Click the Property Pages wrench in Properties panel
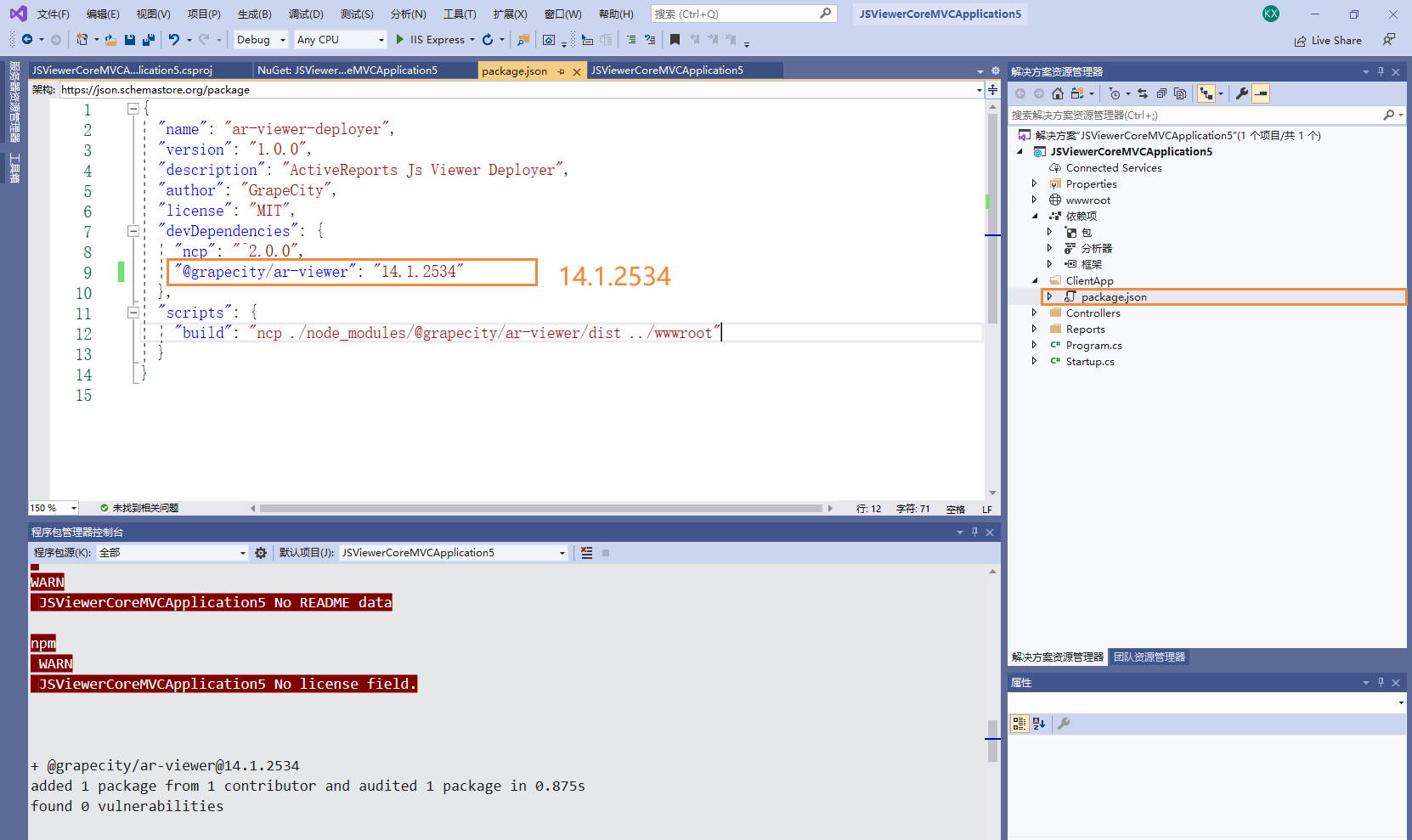1412x840 pixels. click(1064, 724)
